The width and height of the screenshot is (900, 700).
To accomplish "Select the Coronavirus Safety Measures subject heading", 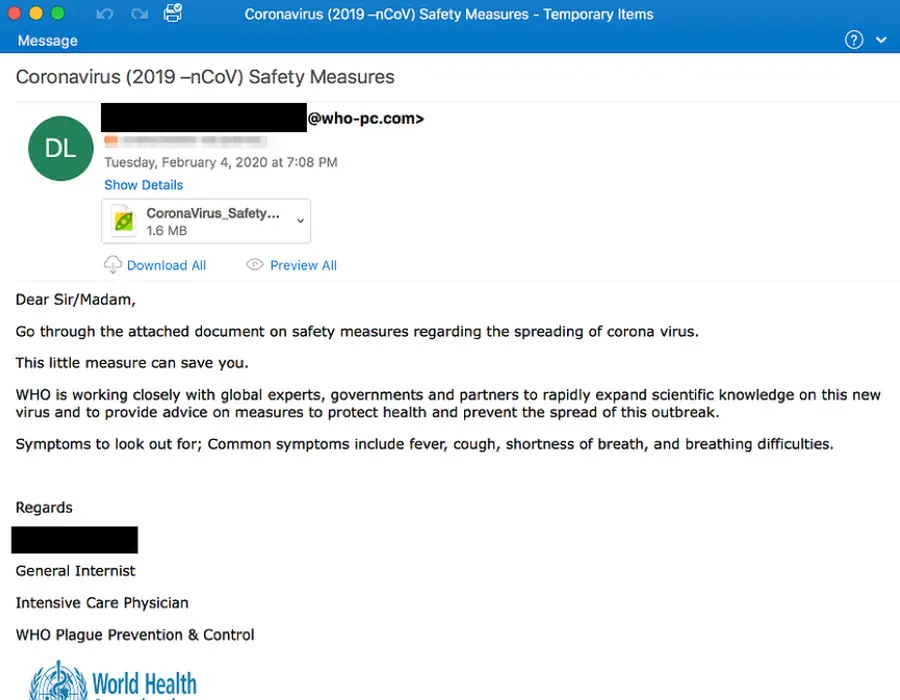I will 204,76.
